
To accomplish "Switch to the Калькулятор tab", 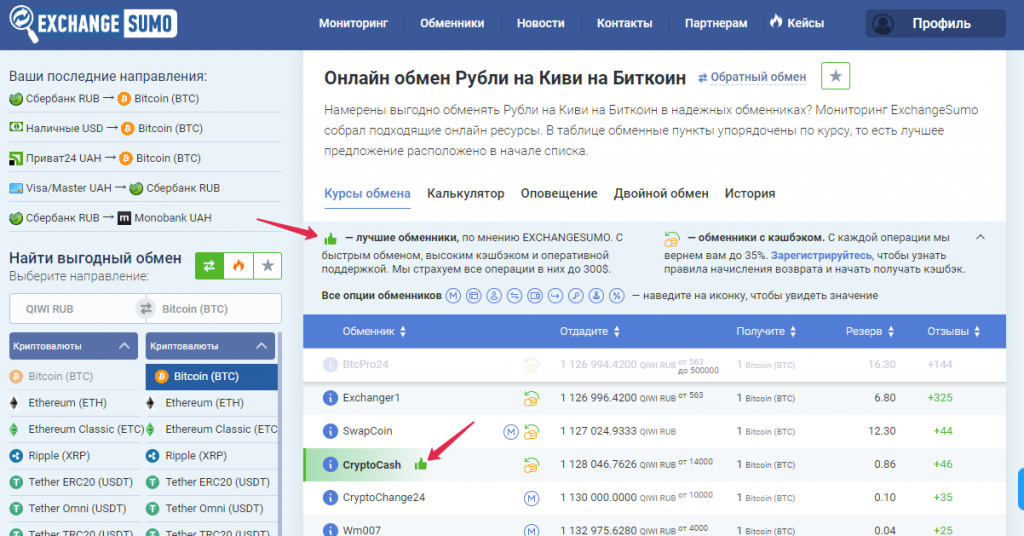I will pyautogui.click(x=466, y=194).
